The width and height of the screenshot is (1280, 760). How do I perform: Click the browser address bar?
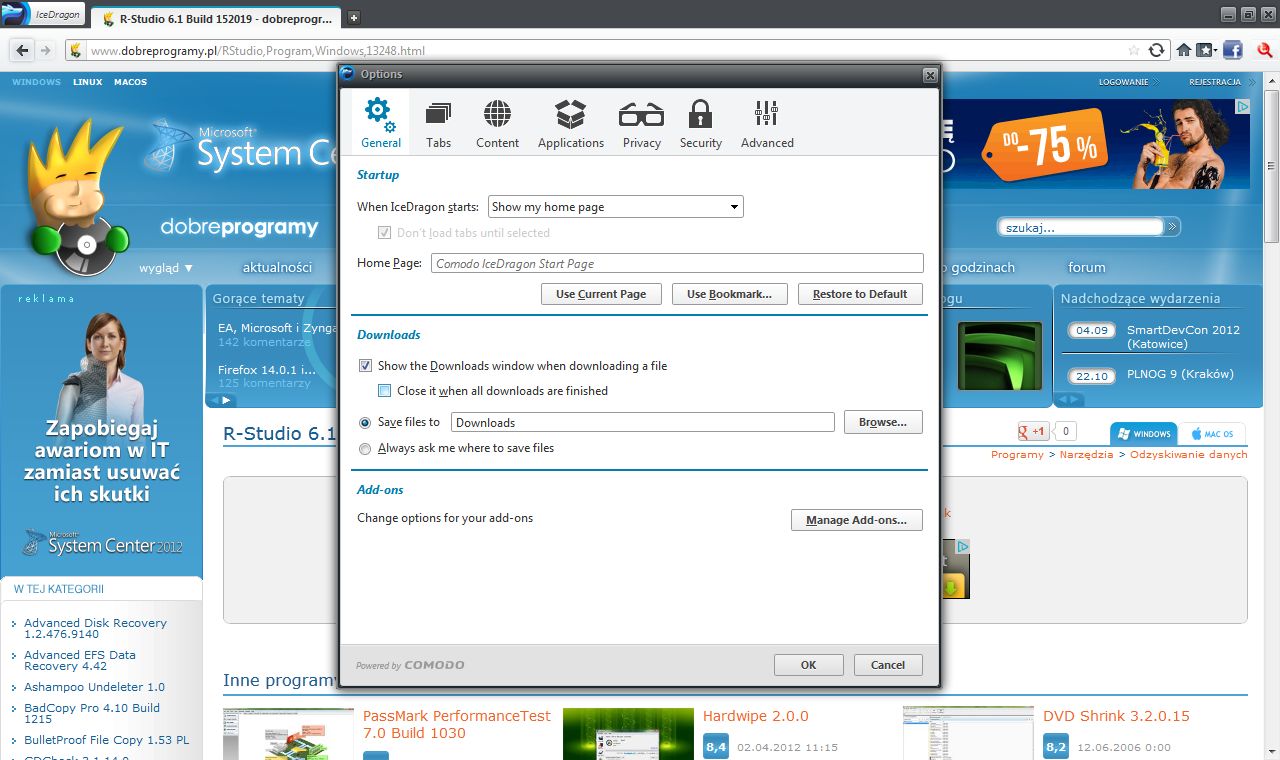(x=607, y=50)
